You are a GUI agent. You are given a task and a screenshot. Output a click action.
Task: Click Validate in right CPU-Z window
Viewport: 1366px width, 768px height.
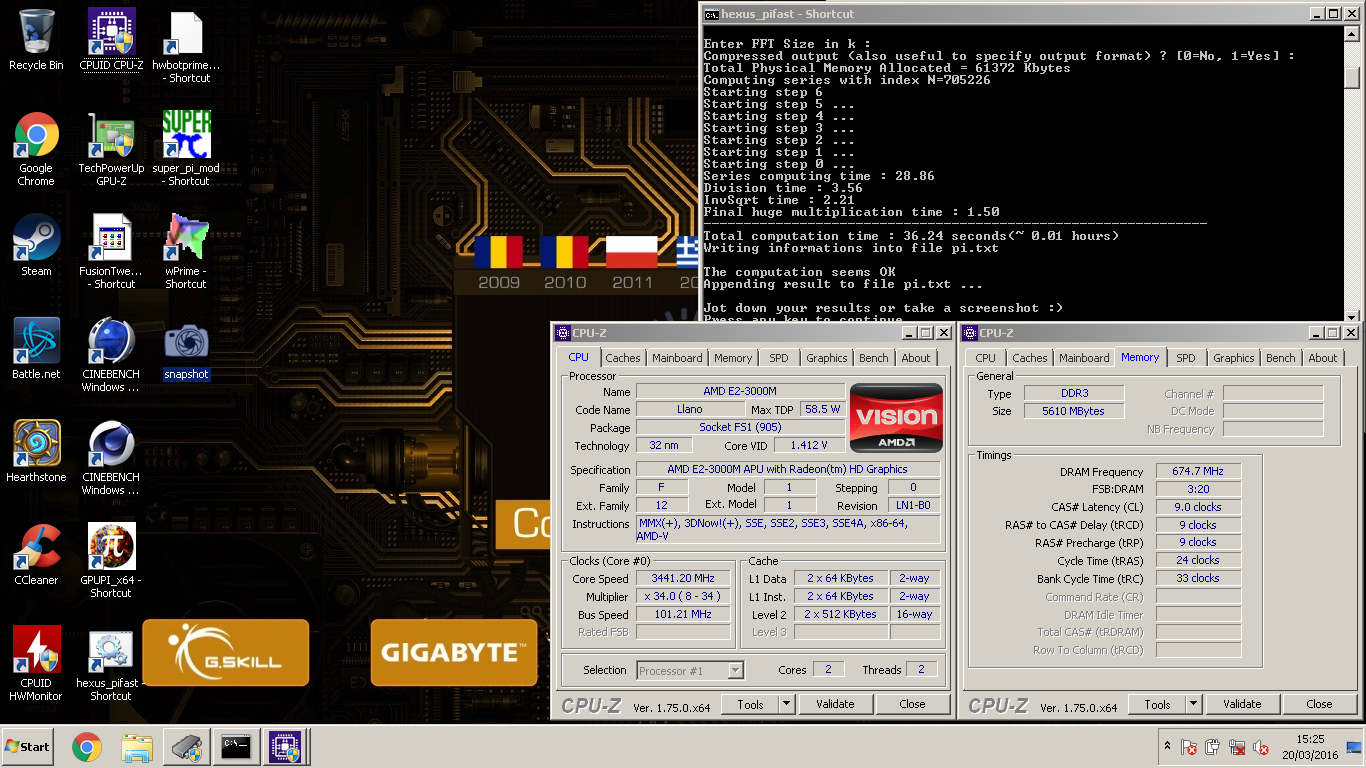tap(1242, 704)
